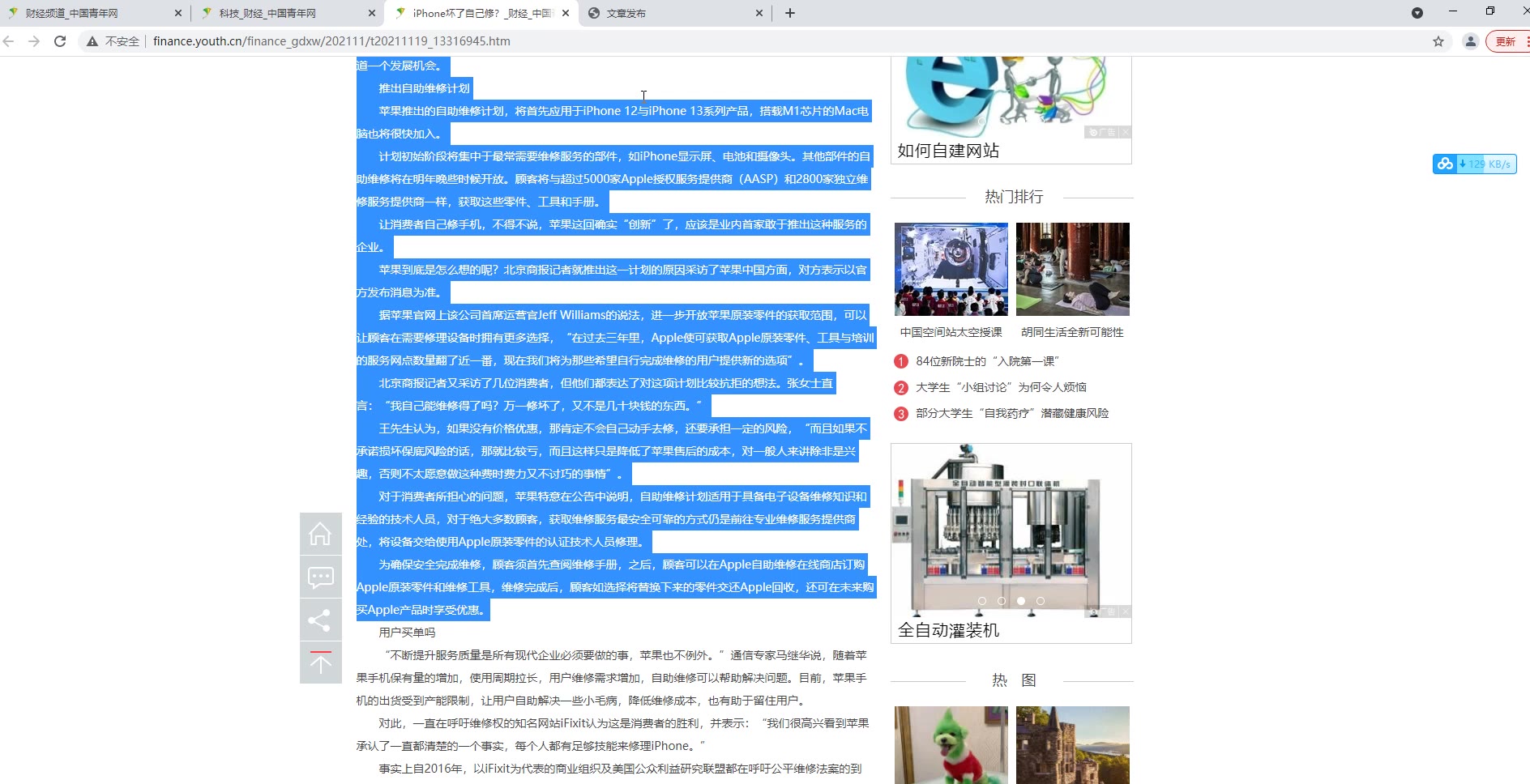Close the 如何自建网站 ad with X
This screenshot has height=784, width=1530.
coord(1125,132)
